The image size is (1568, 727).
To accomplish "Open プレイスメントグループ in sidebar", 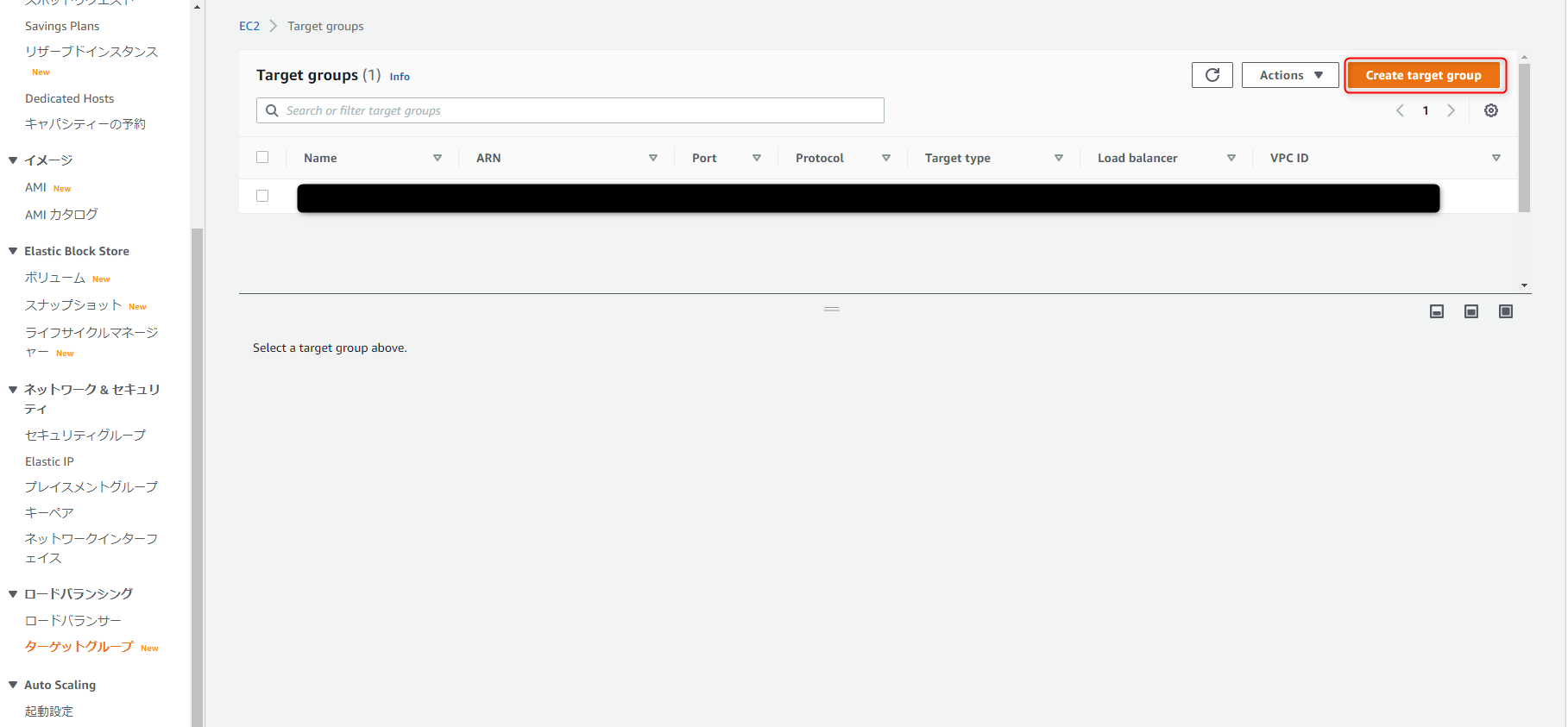I will [x=91, y=487].
